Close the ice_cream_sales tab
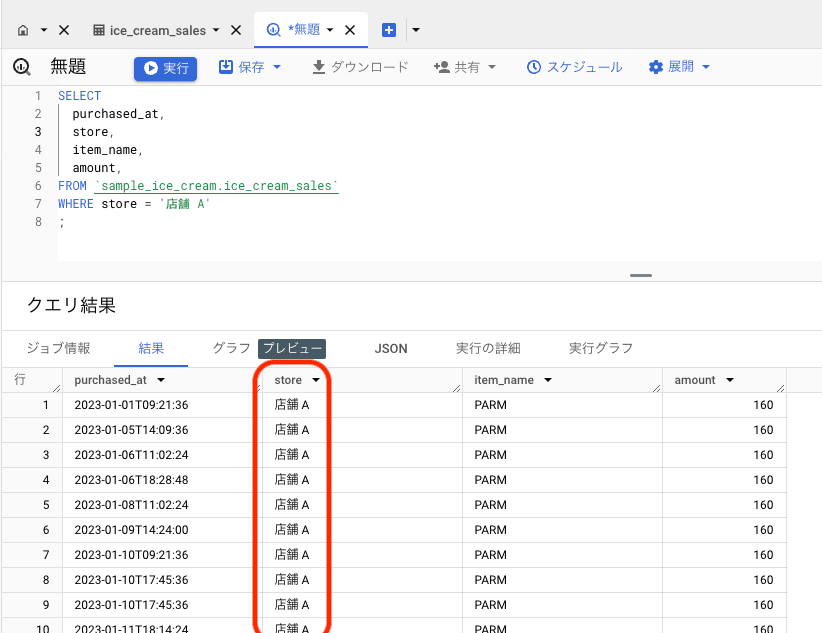This screenshot has width=822, height=633. pos(236,30)
